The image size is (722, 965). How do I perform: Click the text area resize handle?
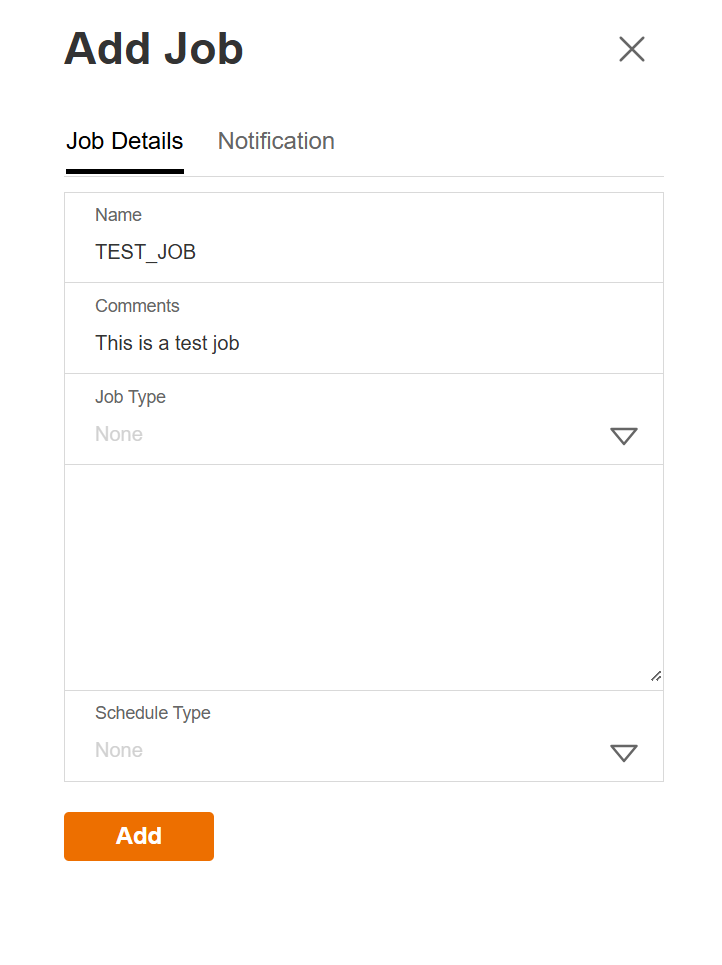click(x=656, y=677)
